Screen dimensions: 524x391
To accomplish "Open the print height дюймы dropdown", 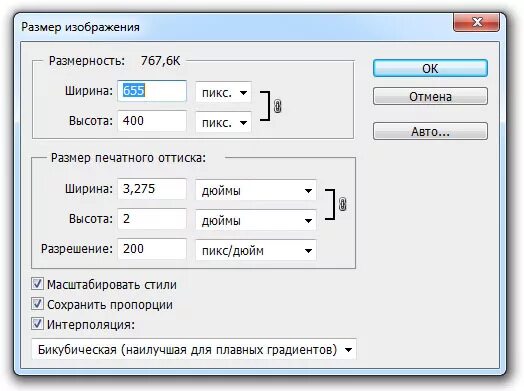I will click(x=256, y=220).
